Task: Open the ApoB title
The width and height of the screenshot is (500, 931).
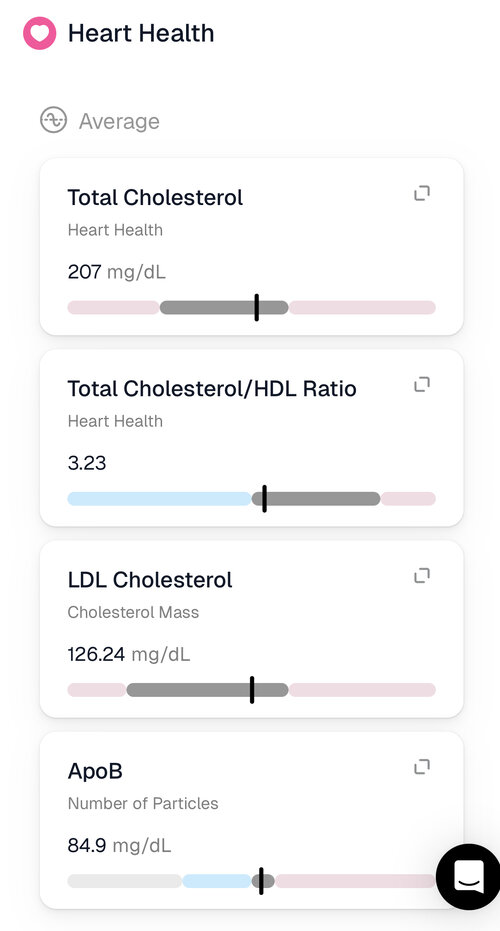Action: (x=95, y=771)
